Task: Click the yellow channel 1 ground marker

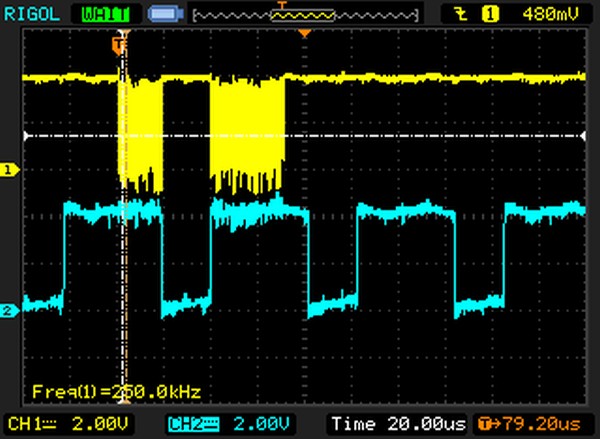Action: coord(8,170)
